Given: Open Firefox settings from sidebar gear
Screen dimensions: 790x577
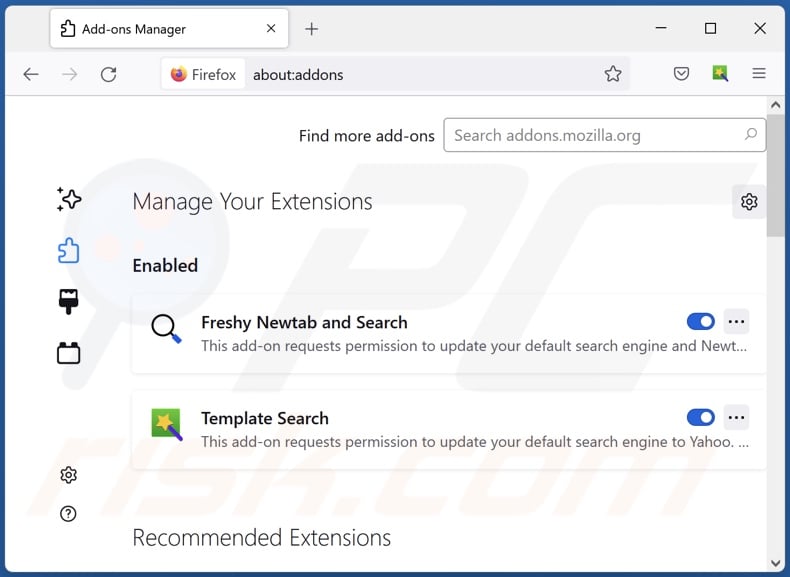Looking at the screenshot, I should (x=69, y=475).
